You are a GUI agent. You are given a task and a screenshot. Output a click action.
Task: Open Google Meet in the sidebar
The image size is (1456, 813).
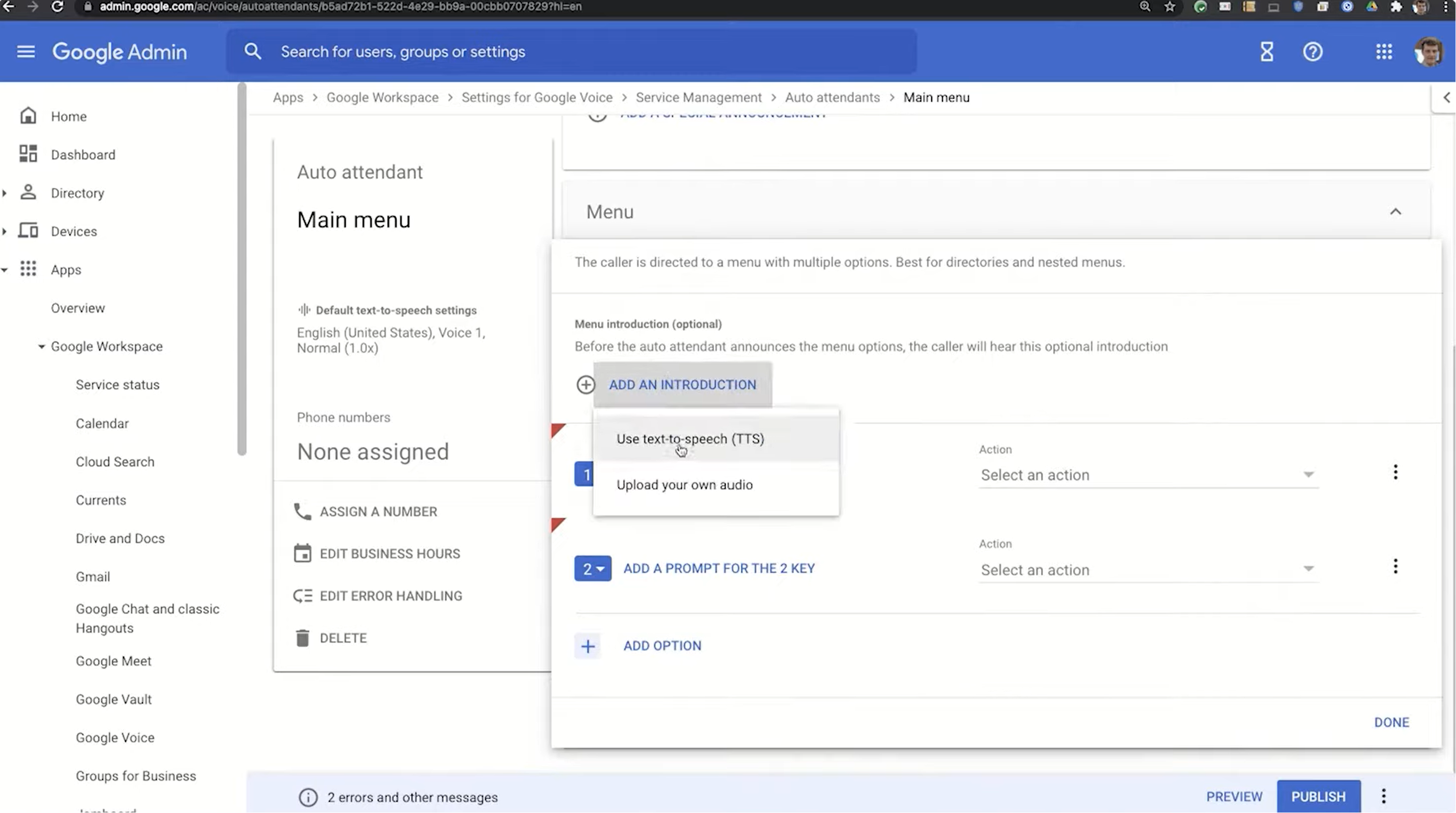pos(113,661)
